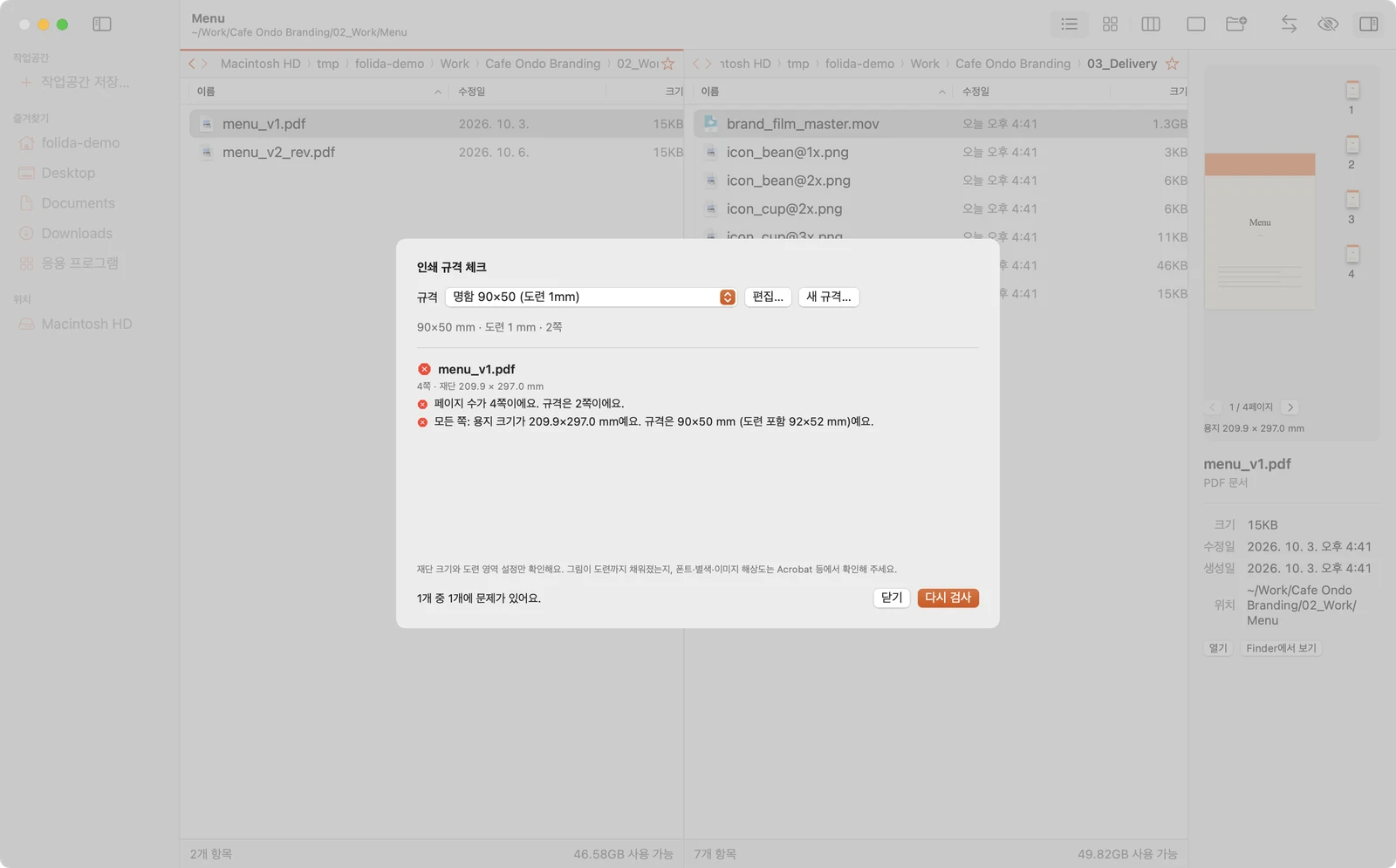
Task: Open the 규격 preset dropdown
Action: point(591,297)
